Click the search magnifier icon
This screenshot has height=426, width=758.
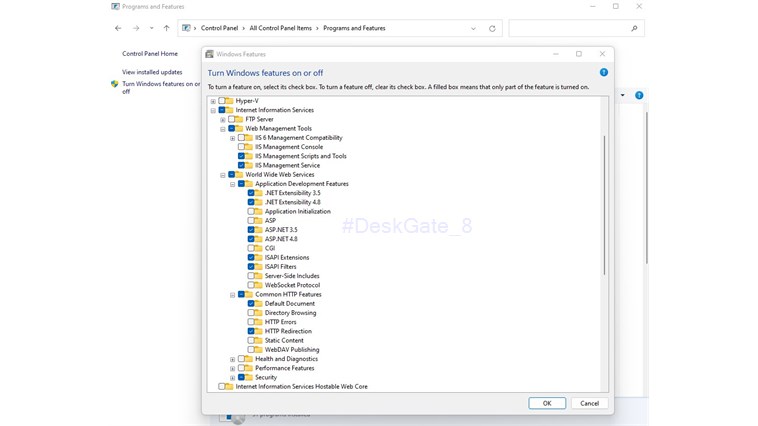point(634,29)
